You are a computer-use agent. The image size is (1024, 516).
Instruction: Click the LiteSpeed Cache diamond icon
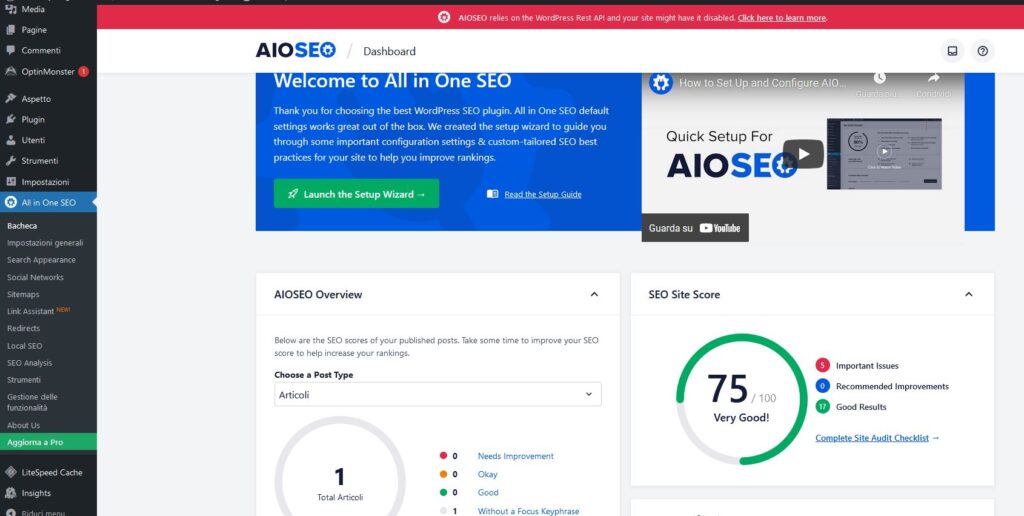tap(10, 472)
